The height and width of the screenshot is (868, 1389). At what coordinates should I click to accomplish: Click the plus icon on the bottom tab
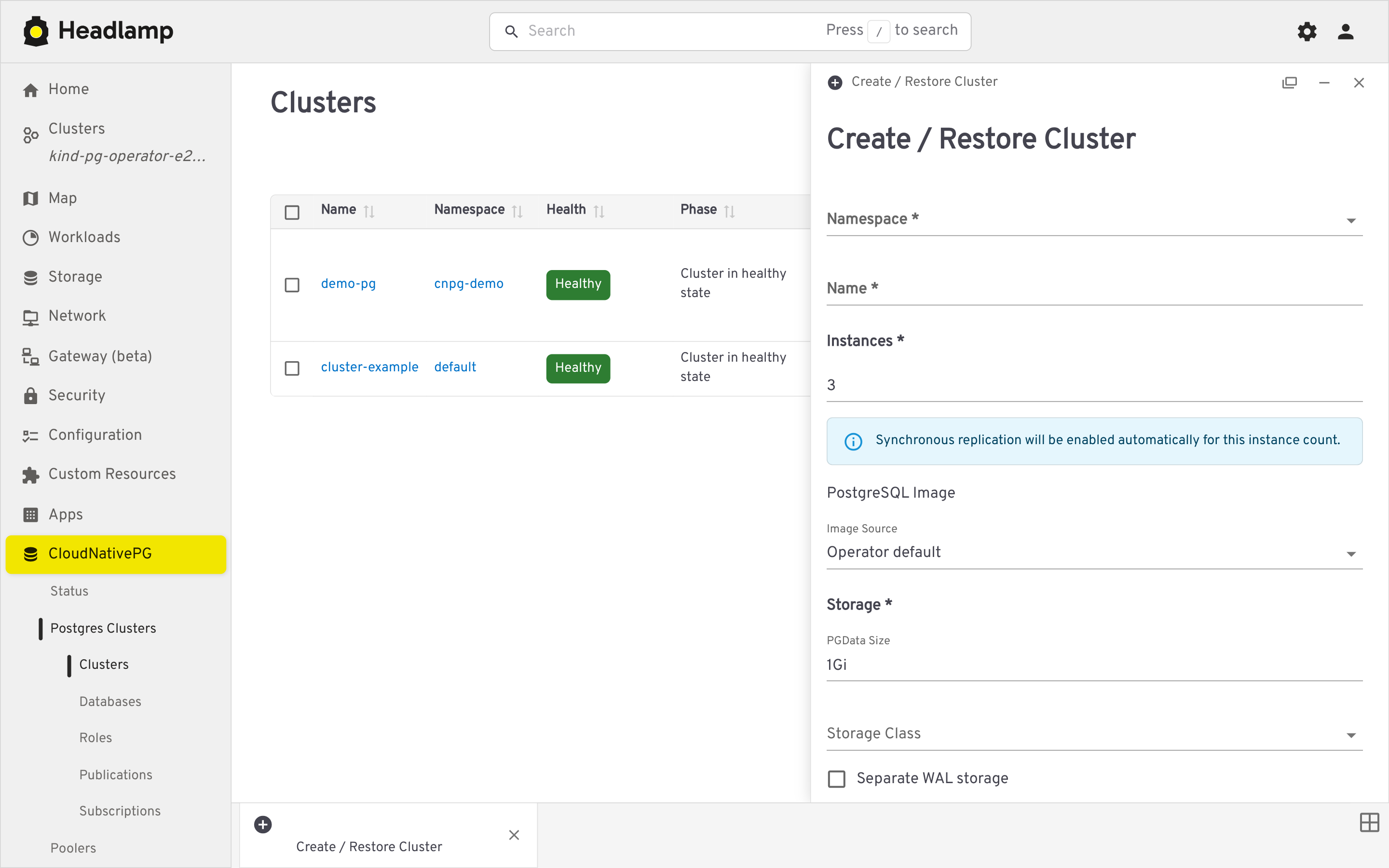coord(263,825)
